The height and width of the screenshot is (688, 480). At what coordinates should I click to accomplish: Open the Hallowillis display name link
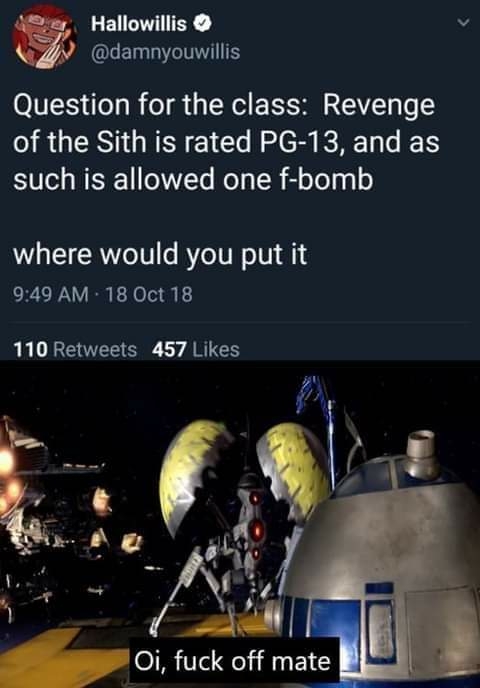tap(139, 24)
